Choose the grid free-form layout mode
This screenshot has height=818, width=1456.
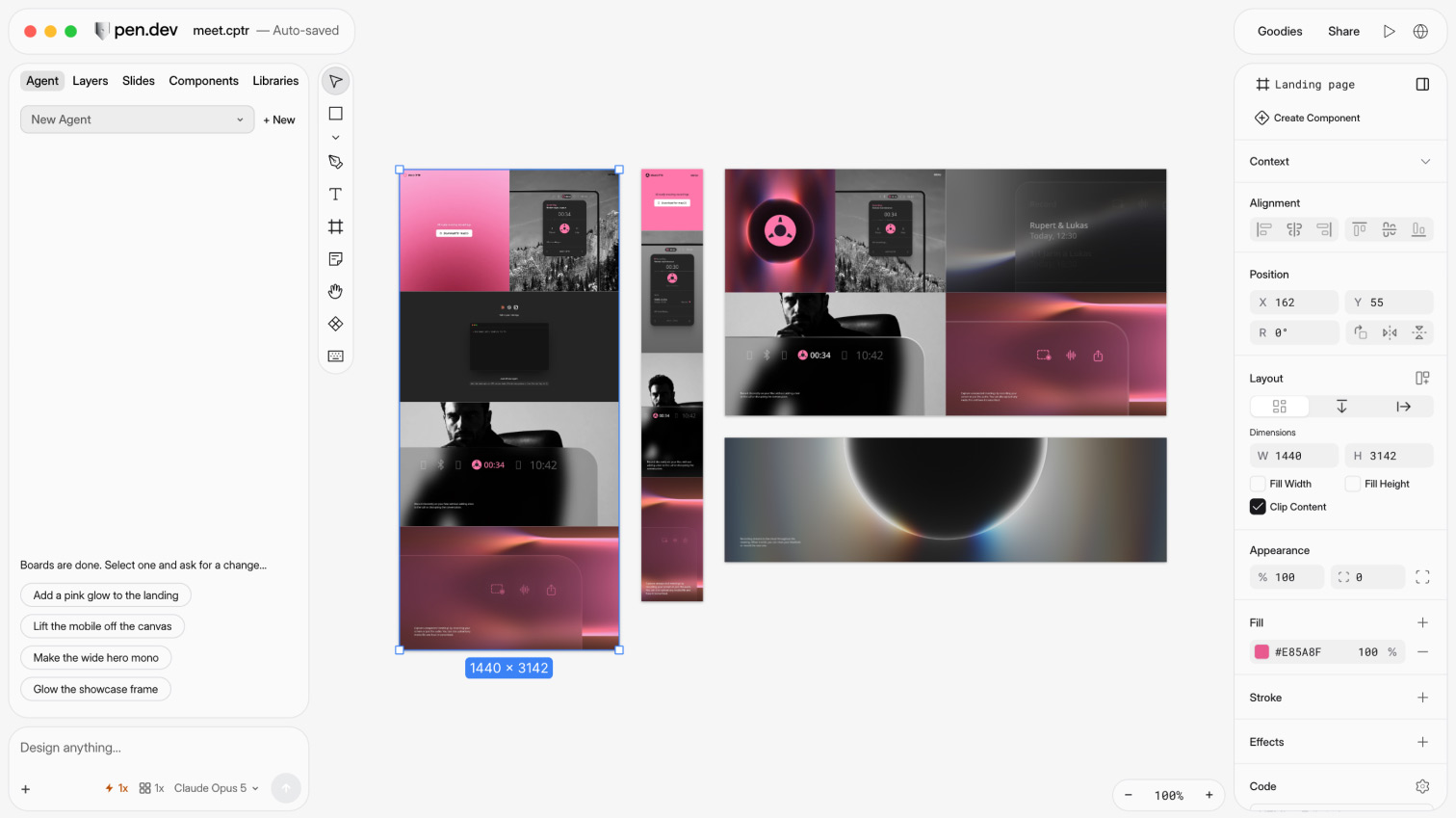[1280, 407]
